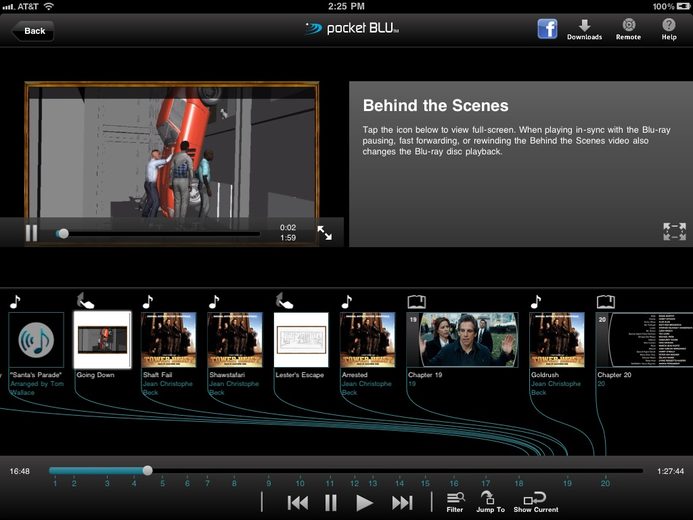Open the Shaft Fail soundtrack thumbnail

168,340
